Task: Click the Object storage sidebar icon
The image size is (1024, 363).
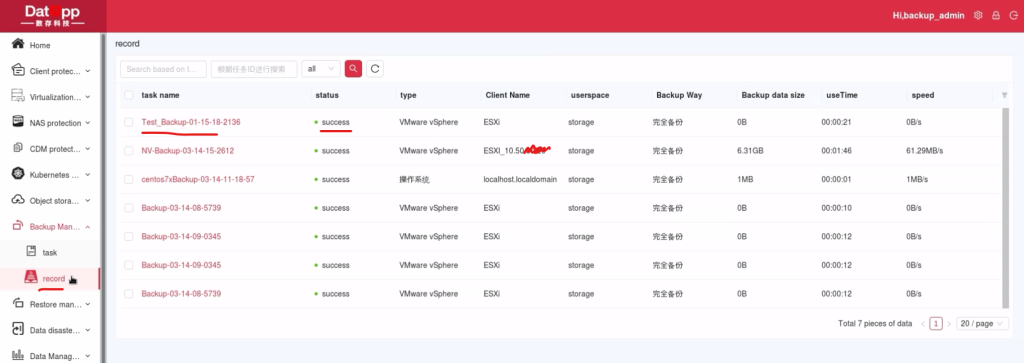Action: pos(18,200)
